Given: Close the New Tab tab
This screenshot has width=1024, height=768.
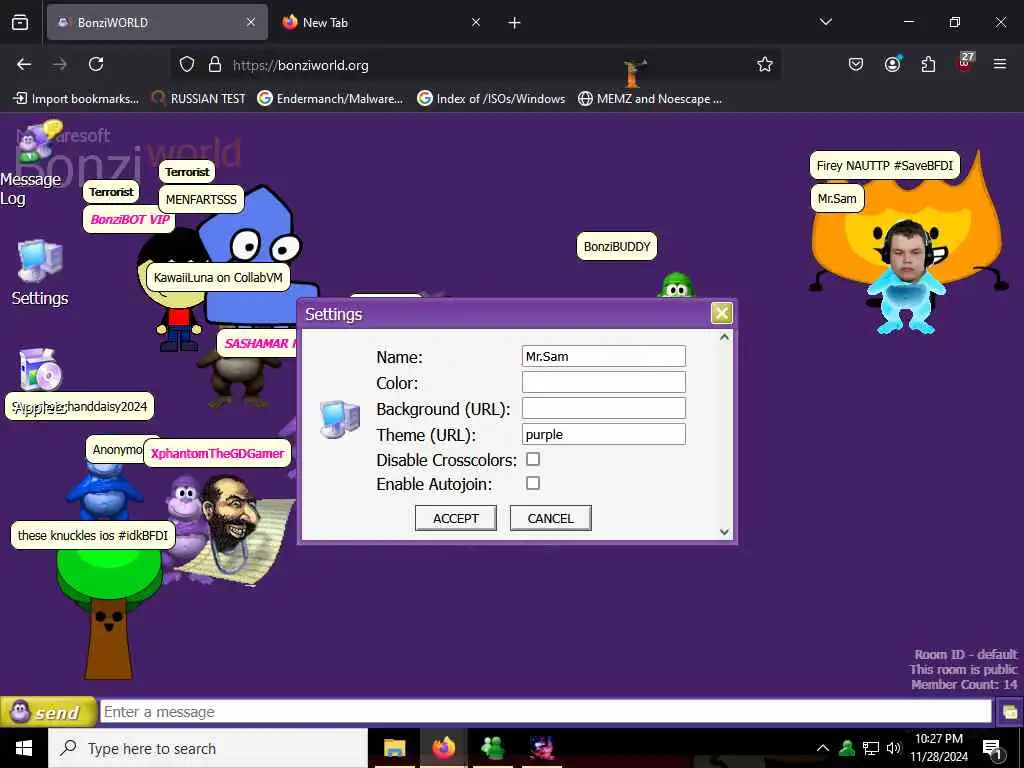Looking at the screenshot, I should coord(475,22).
